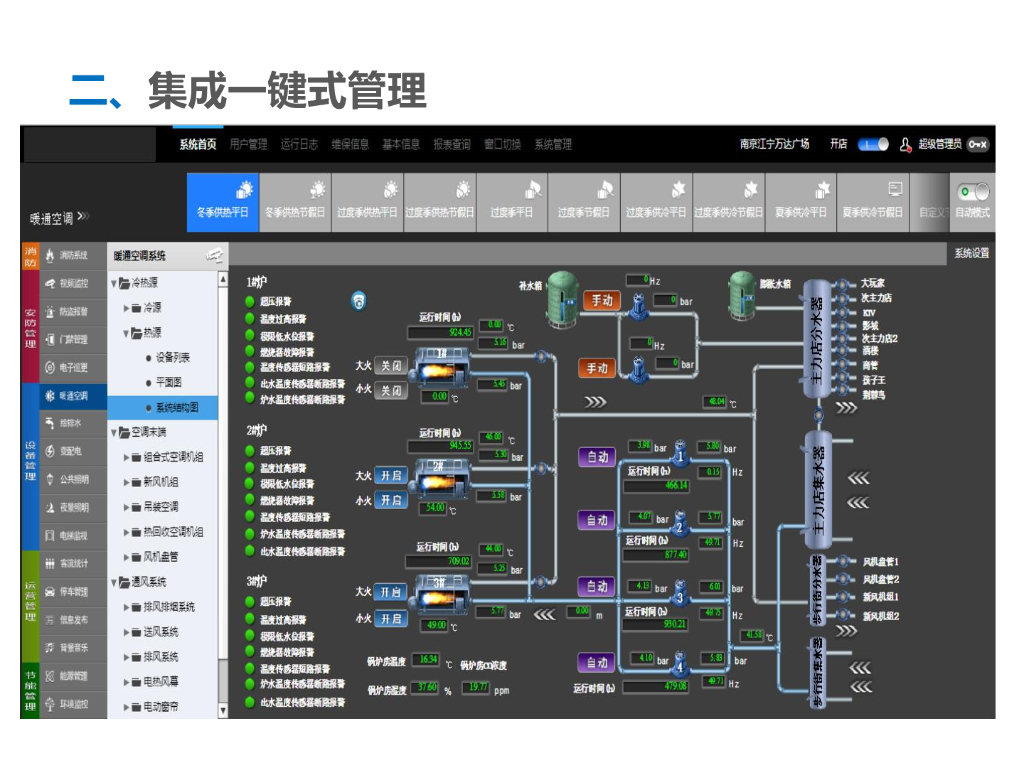Open the 用户管理 menu tab
1024x768 pixels.
click(x=248, y=144)
